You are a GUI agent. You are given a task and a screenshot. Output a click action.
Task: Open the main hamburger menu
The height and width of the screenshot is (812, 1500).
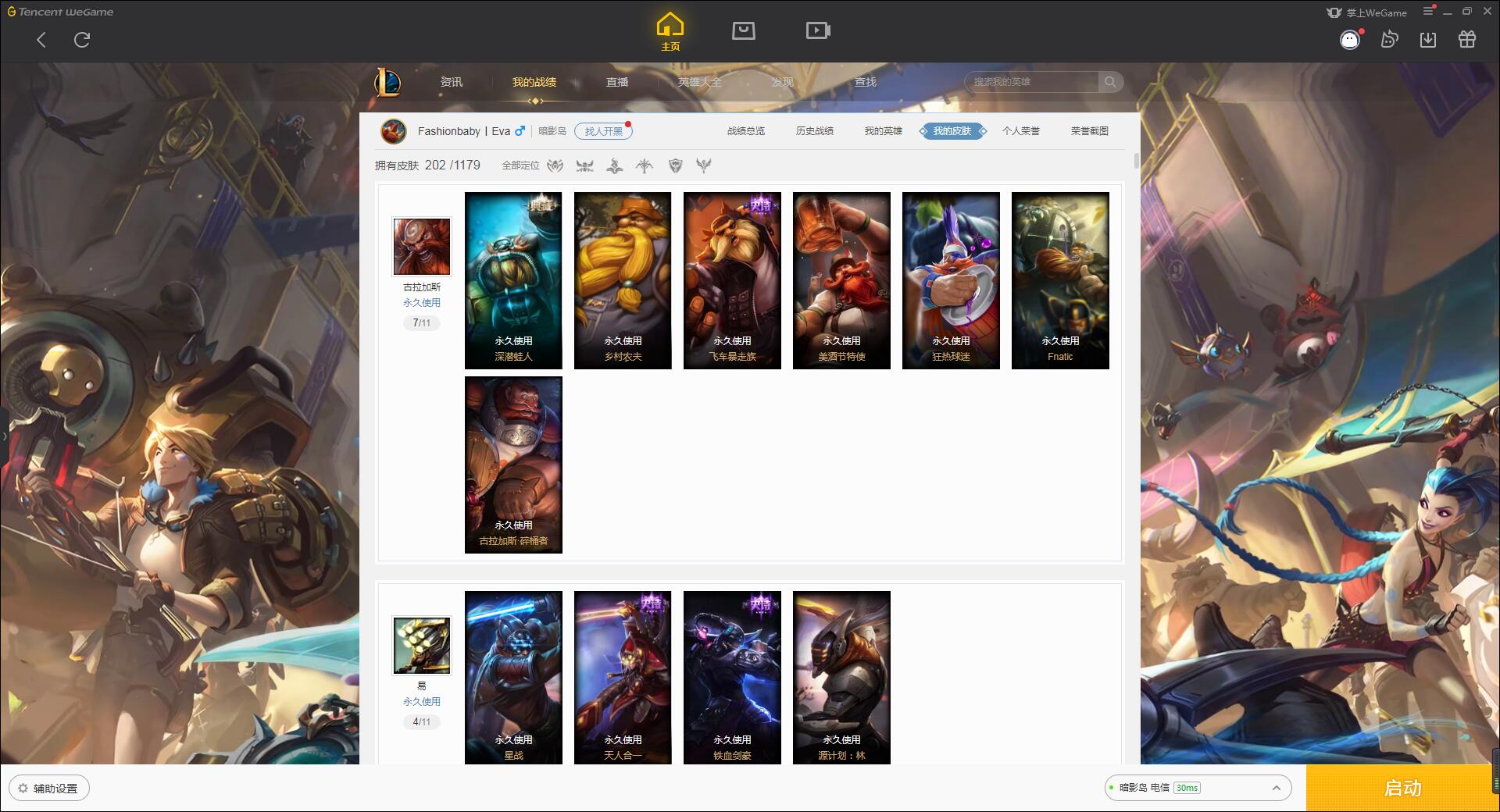[1428, 11]
